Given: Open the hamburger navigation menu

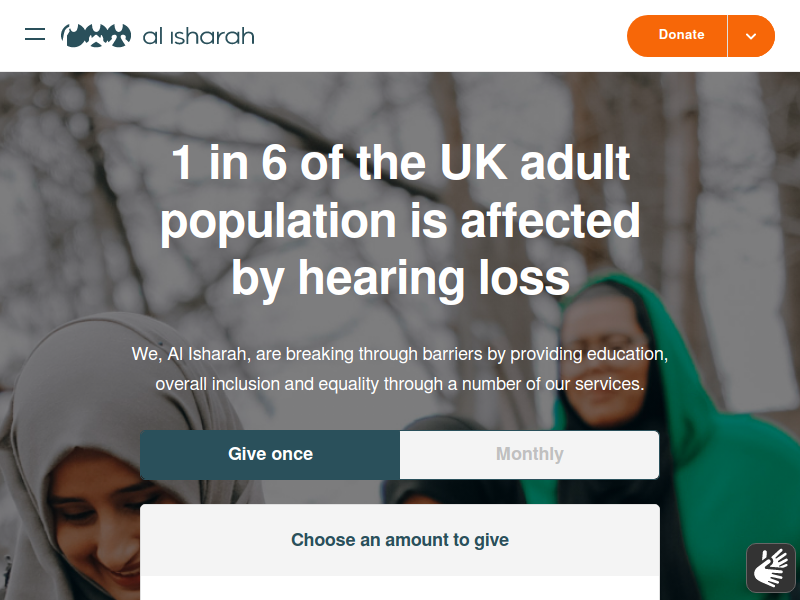Looking at the screenshot, I should 35,34.
